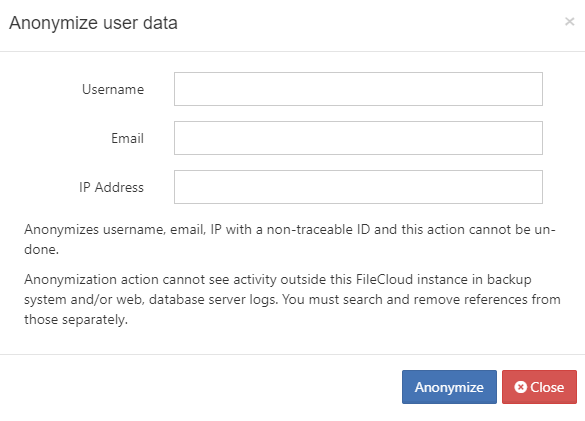Click the IP Address field label
585x421 pixels.
pyautogui.click(x=111, y=187)
